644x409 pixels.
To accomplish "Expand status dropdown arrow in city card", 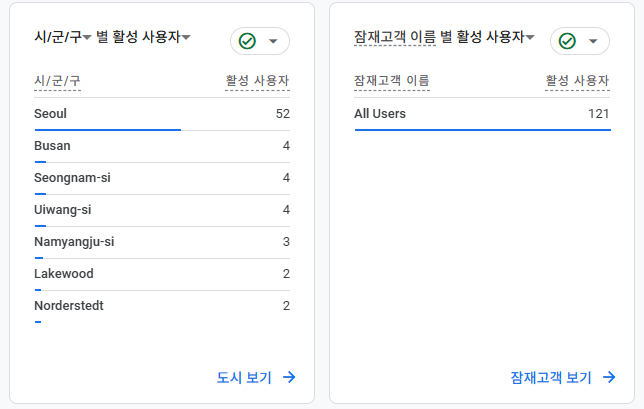I will [x=273, y=41].
